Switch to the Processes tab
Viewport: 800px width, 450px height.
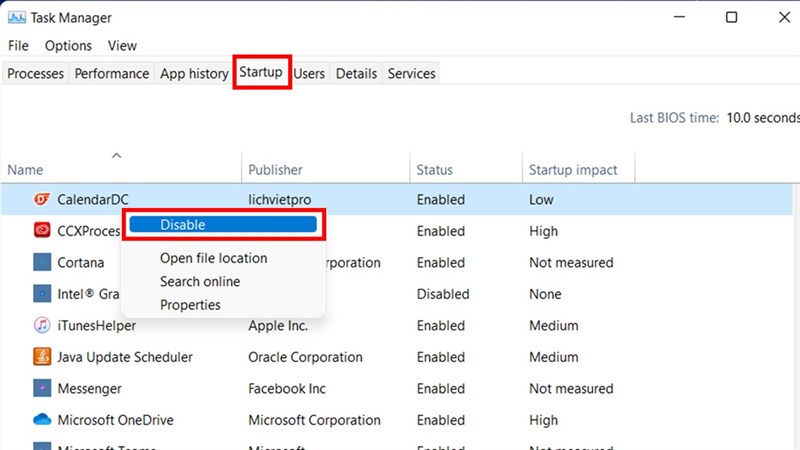point(36,74)
